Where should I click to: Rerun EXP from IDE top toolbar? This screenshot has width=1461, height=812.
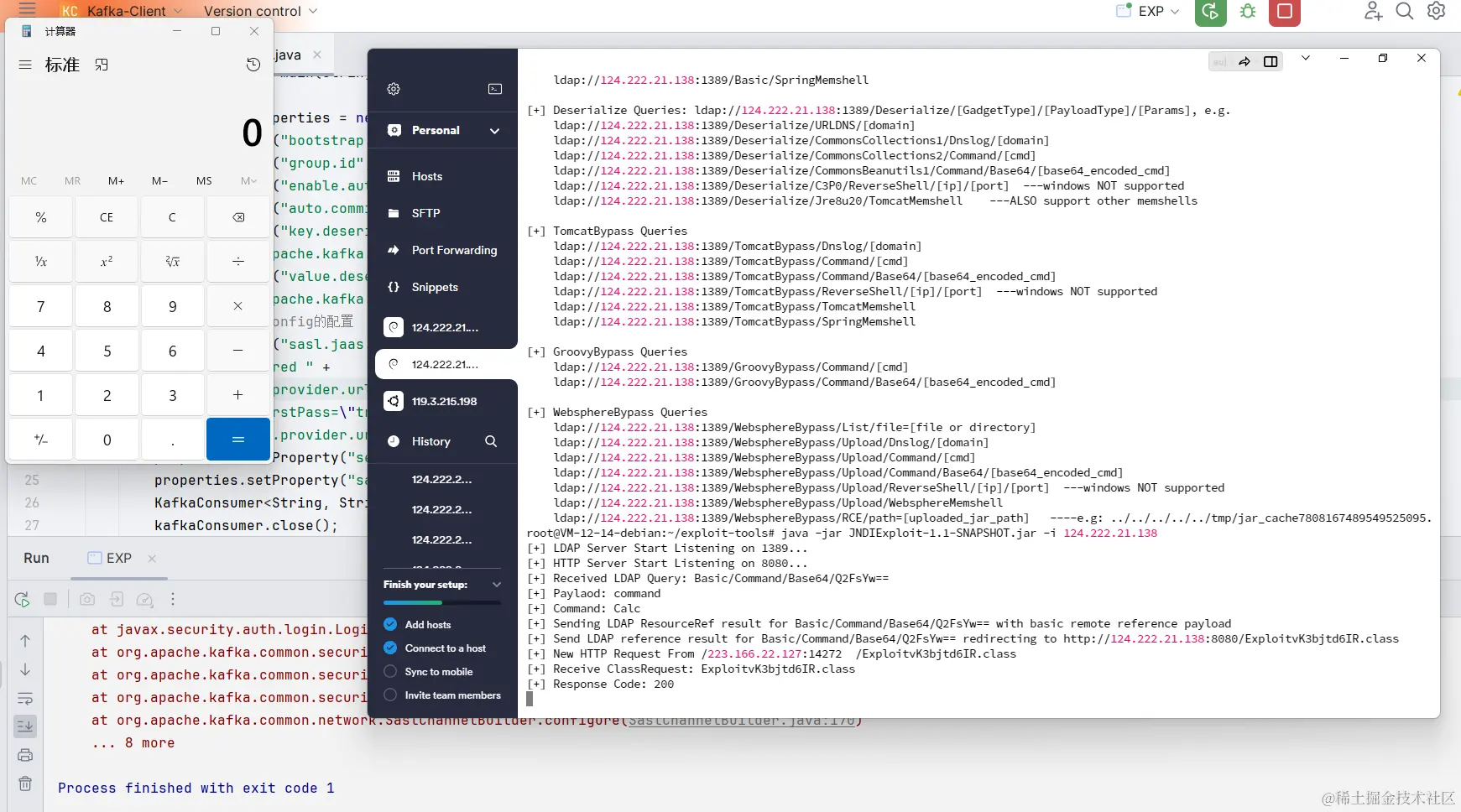point(1210,12)
